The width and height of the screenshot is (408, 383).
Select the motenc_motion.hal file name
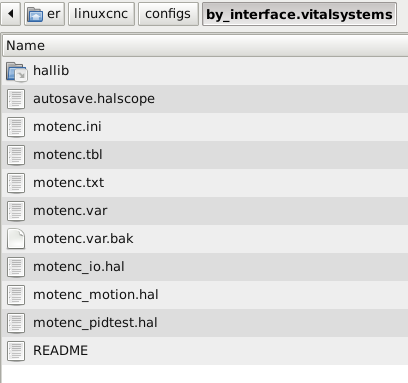click(x=96, y=295)
